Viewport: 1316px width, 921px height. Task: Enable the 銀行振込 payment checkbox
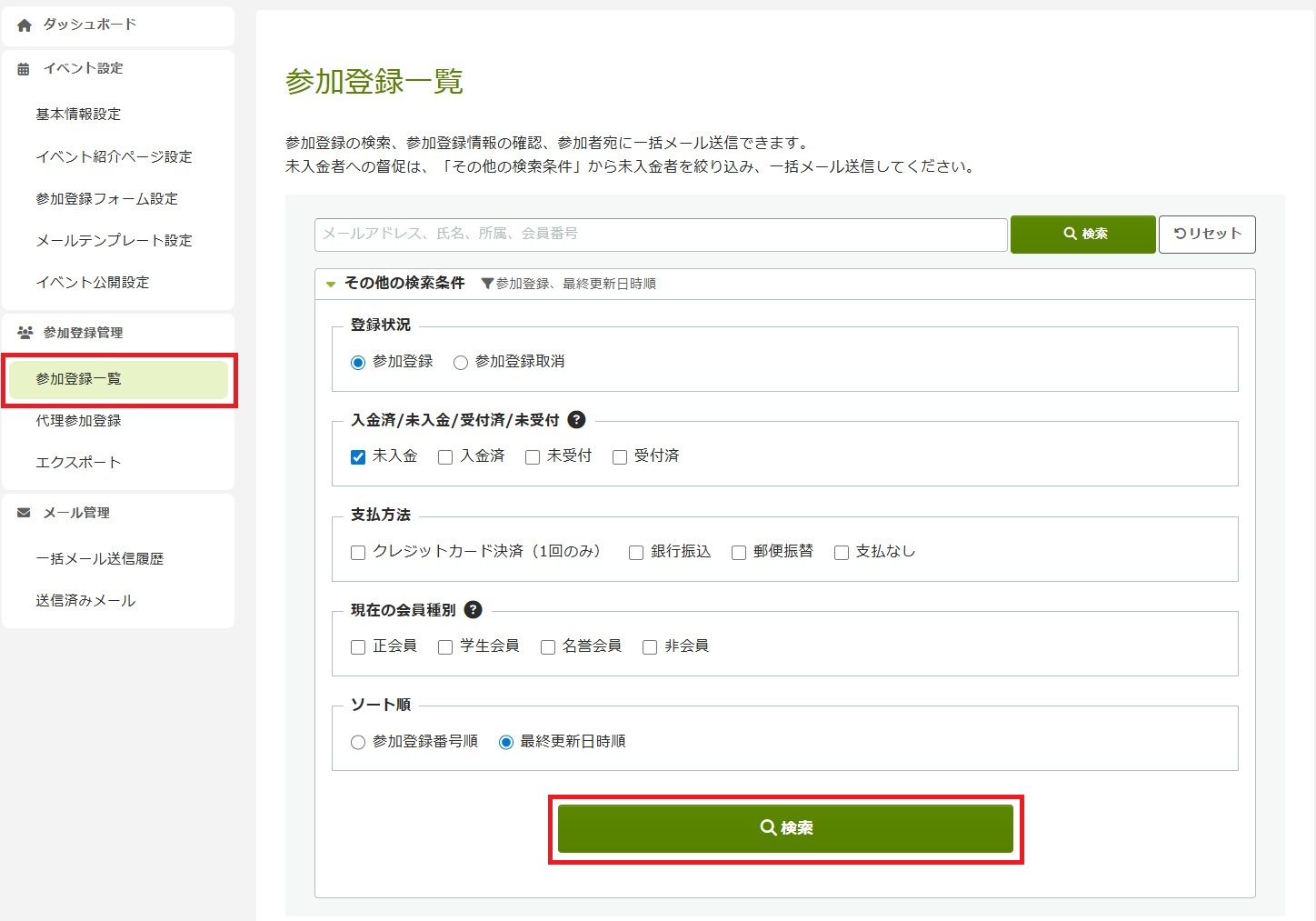(x=636, y=553)
